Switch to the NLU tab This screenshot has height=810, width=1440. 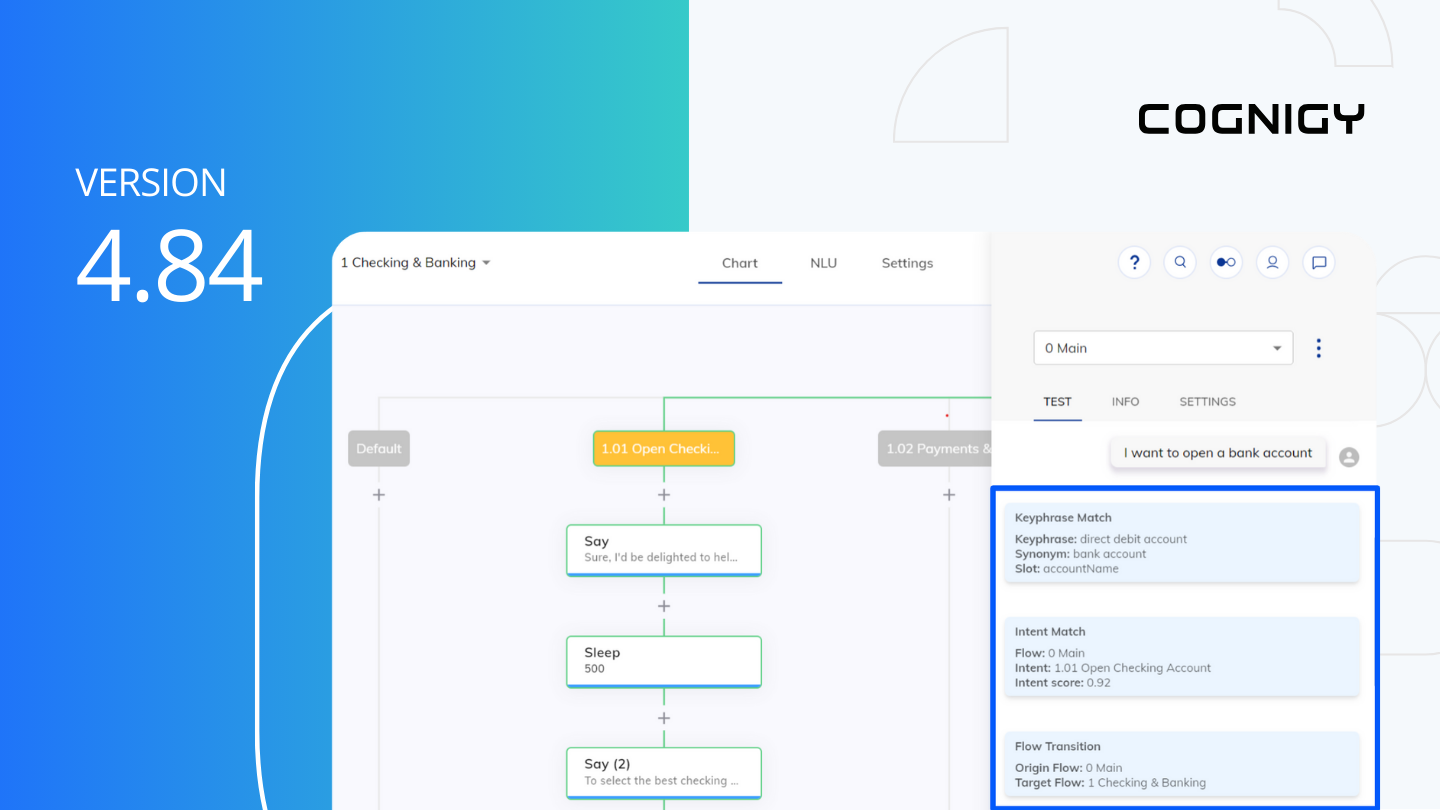pyautogui.click(x=823, y=262)
